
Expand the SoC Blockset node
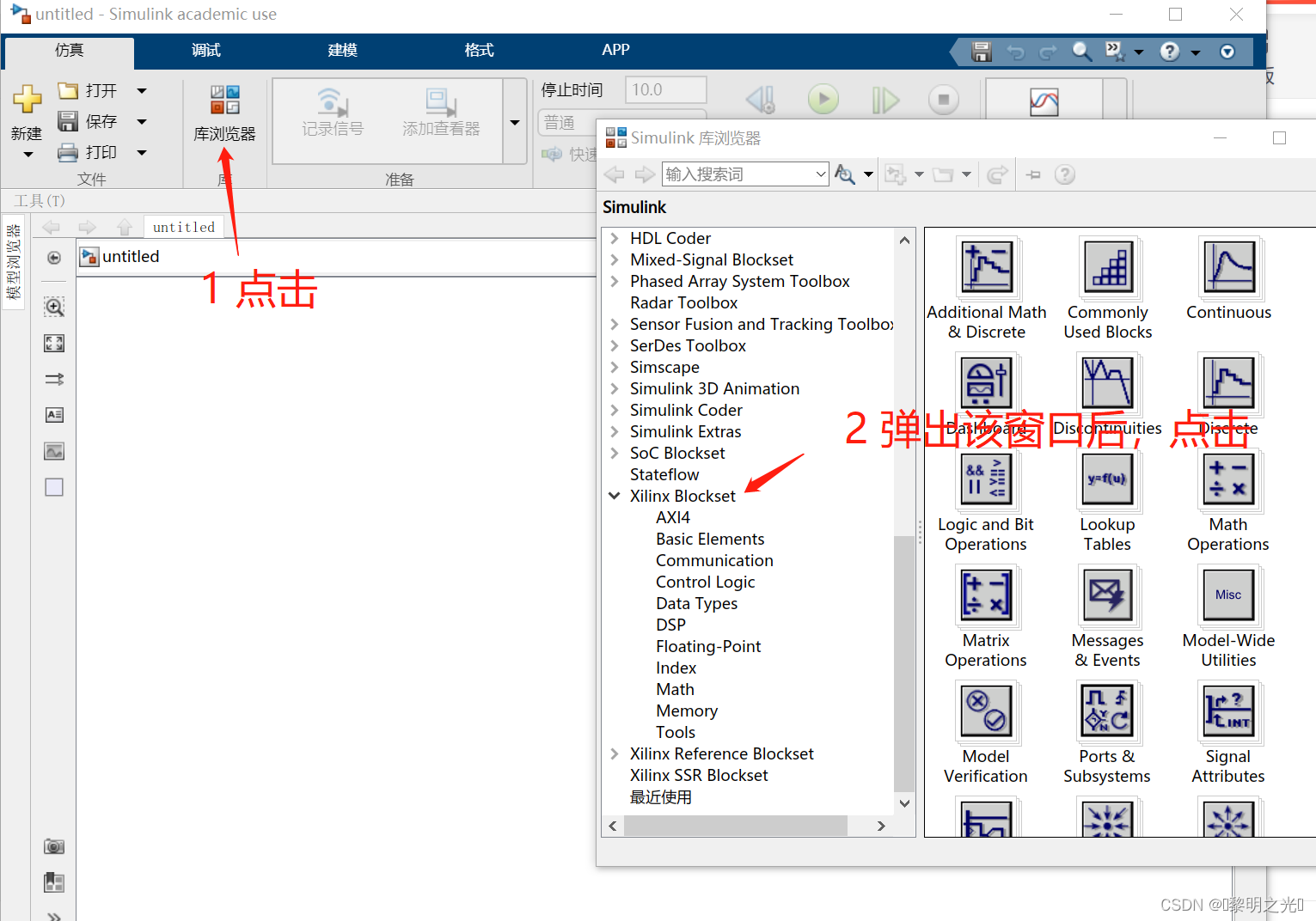[615, 453]
